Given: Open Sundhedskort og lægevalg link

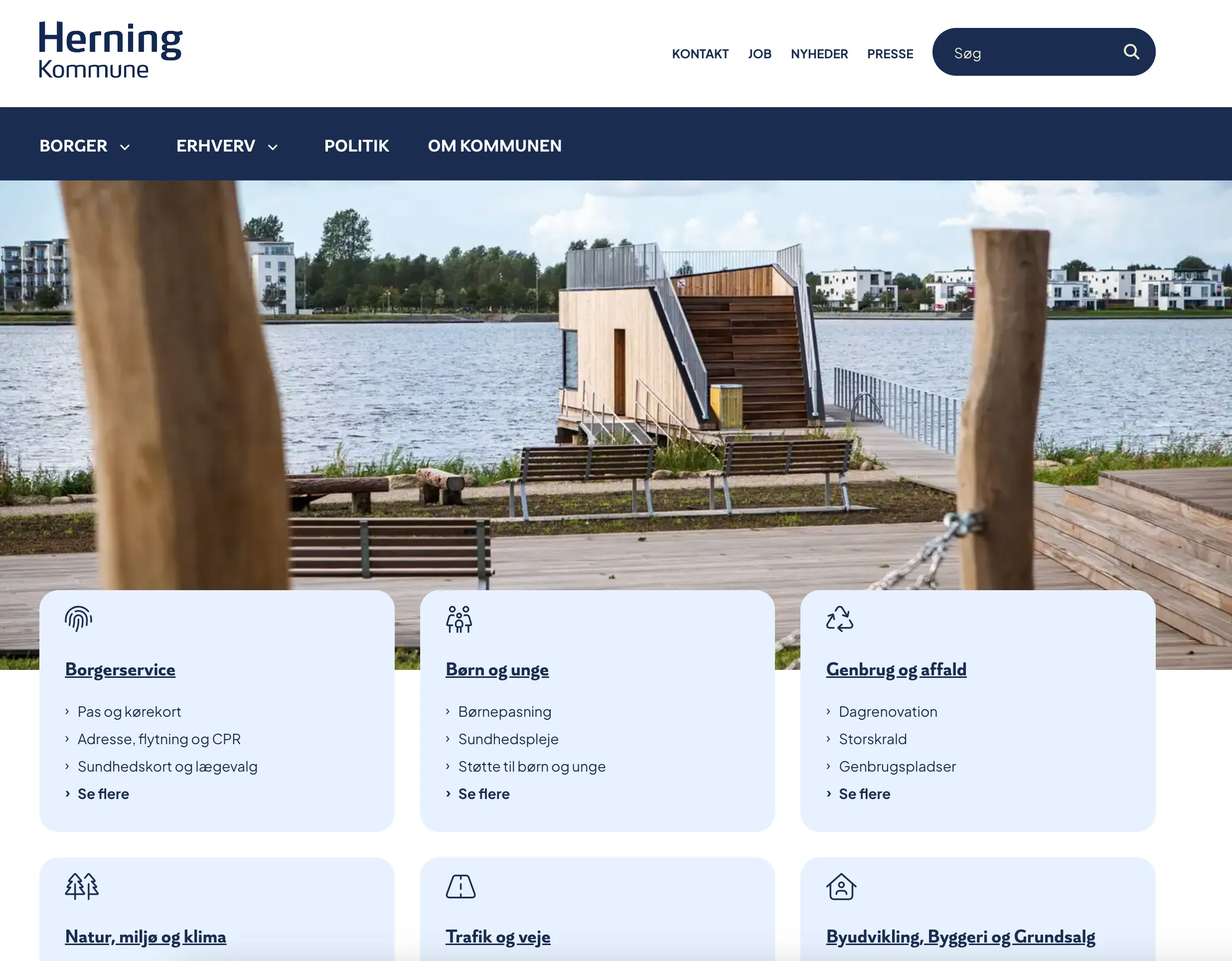Looking at the screenshot, I should click(167, 766).
